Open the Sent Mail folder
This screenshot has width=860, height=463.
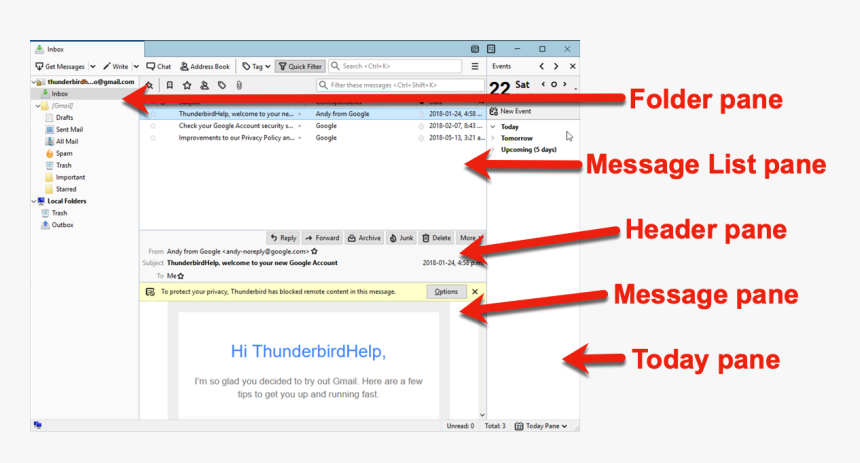[69, 129]
